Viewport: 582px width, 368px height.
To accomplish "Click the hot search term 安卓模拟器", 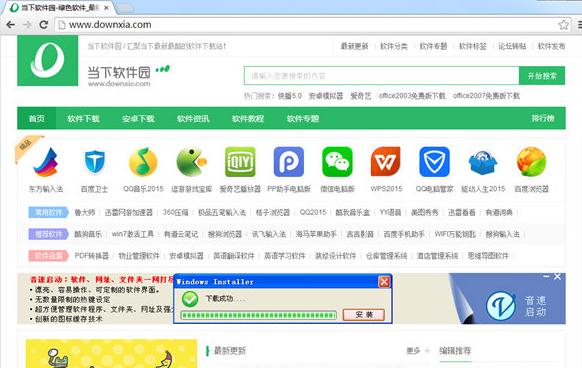I will (326, 96).
